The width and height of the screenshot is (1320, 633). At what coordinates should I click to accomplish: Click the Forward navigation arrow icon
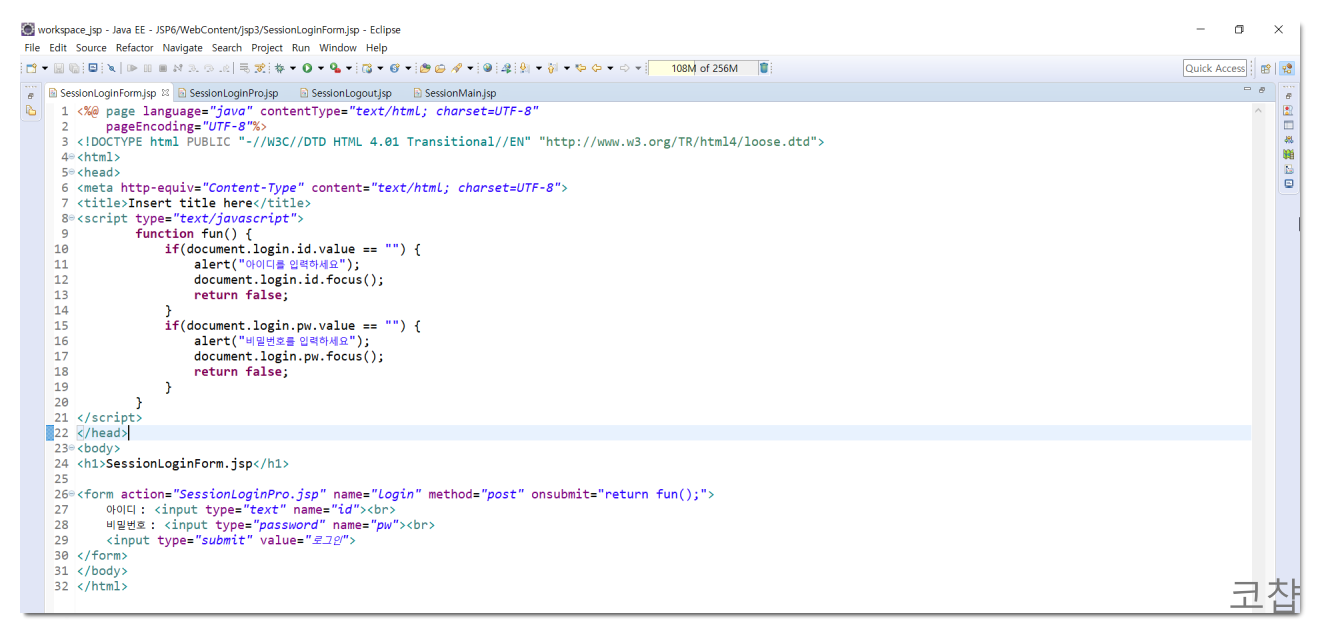pos(624,68)
